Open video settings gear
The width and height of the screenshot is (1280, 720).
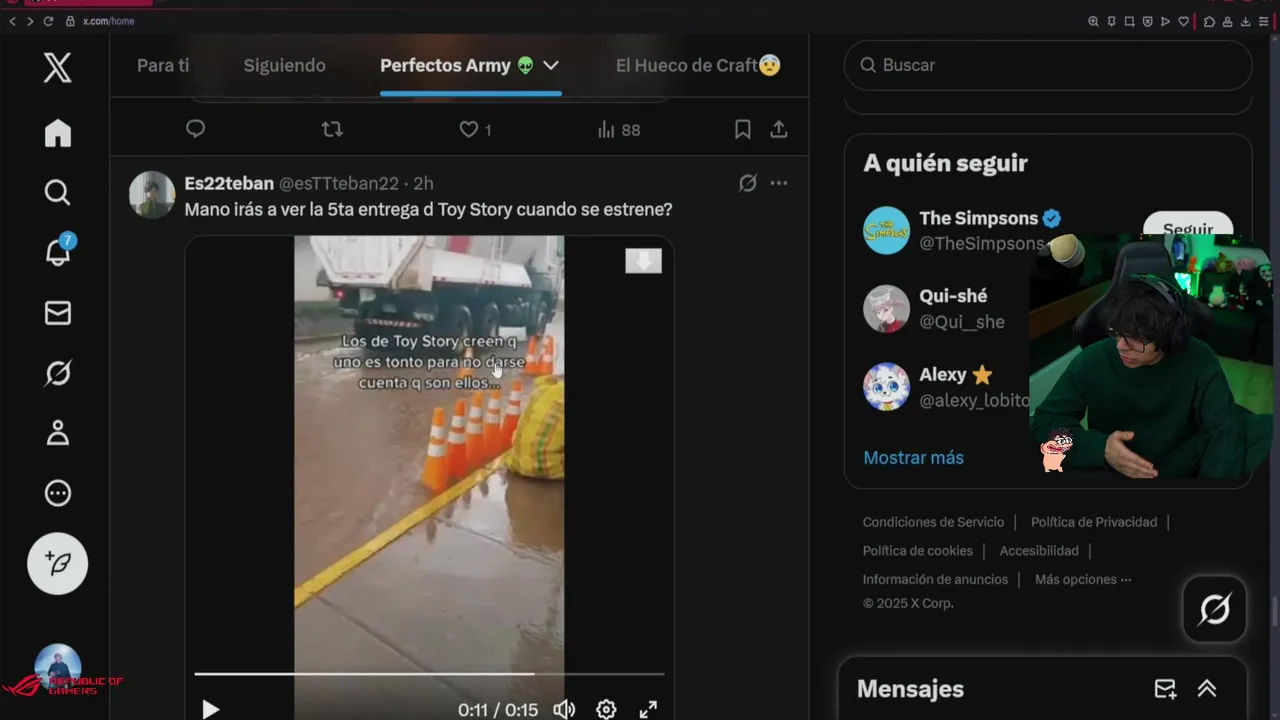pos(606,709)
